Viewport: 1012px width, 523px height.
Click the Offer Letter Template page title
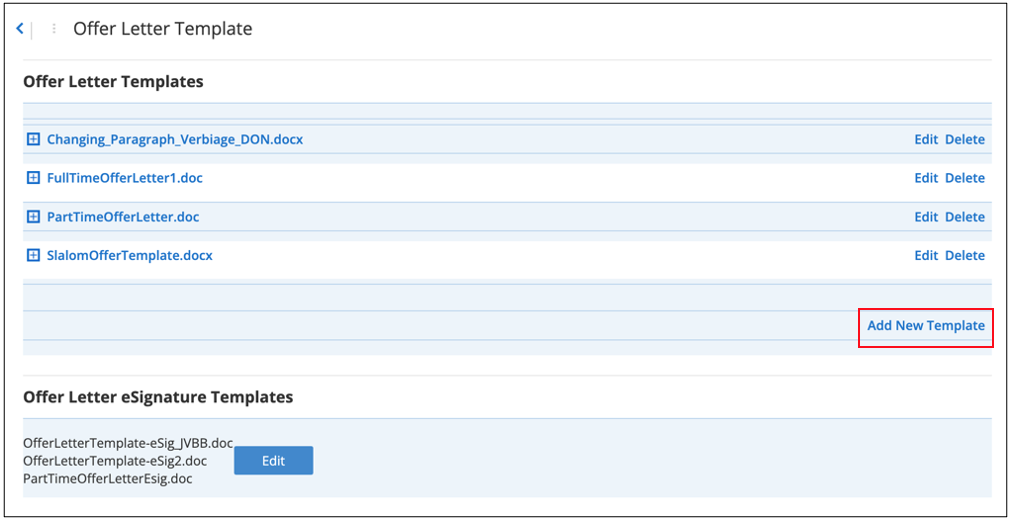tap(163, 28)
